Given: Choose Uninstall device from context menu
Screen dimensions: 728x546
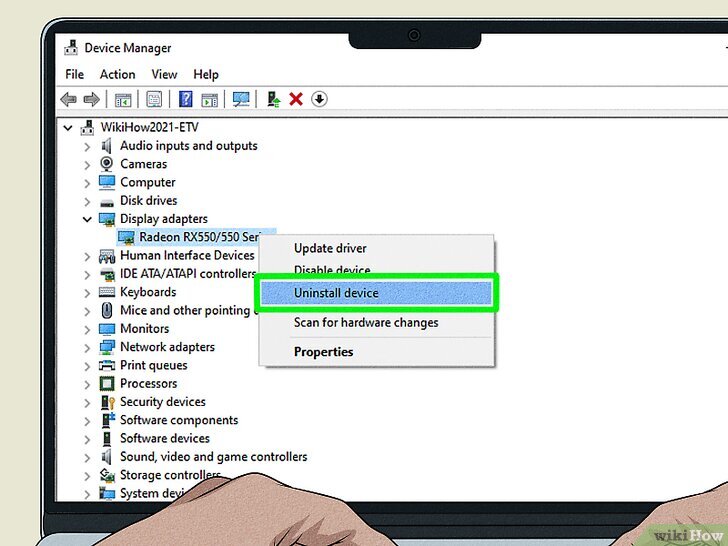Looking at the screenshot, I should 376,293.
